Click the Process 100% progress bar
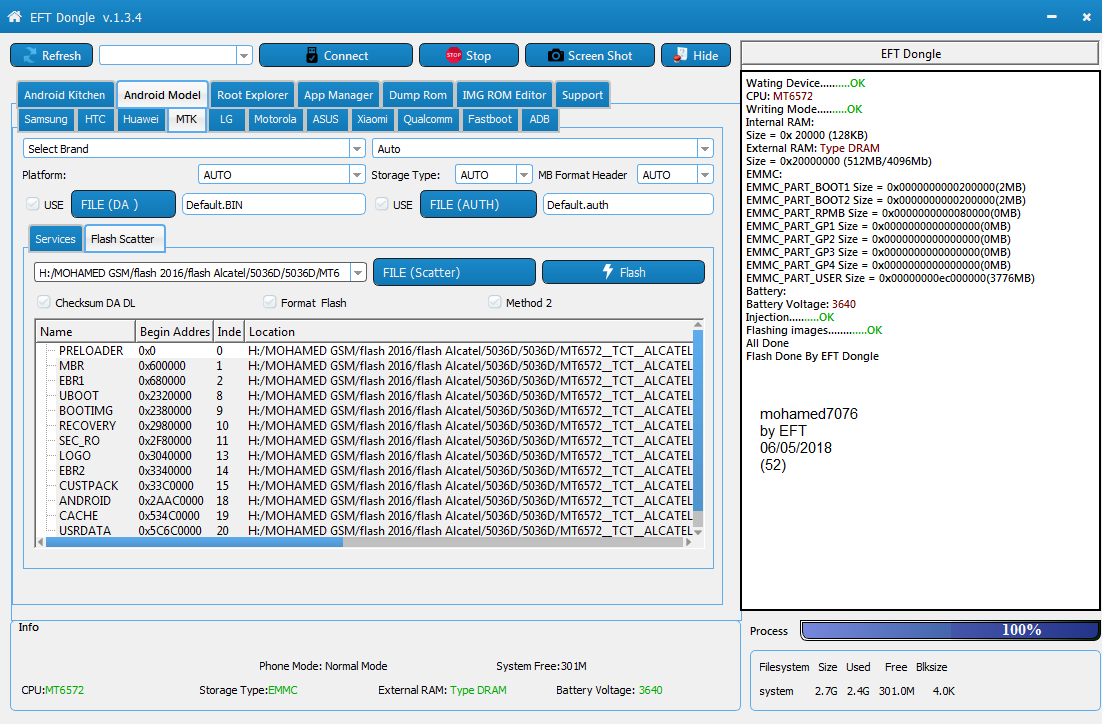Viewport: 1102px width, 724px height. click(949, 630)
